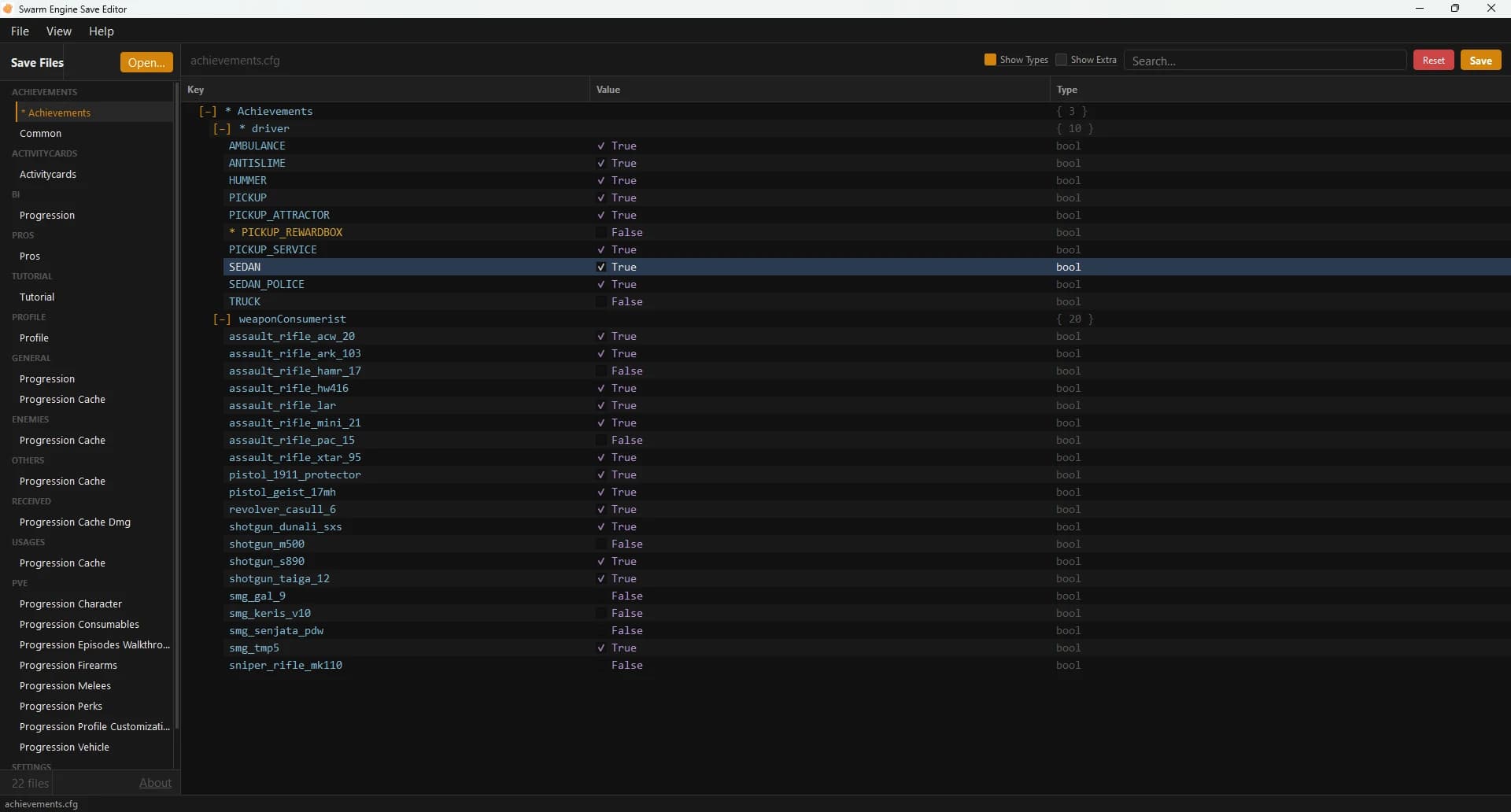Open Progression Cache under OTHERS
This screenshot has height=812, width=1511.
tap(94, 481)
